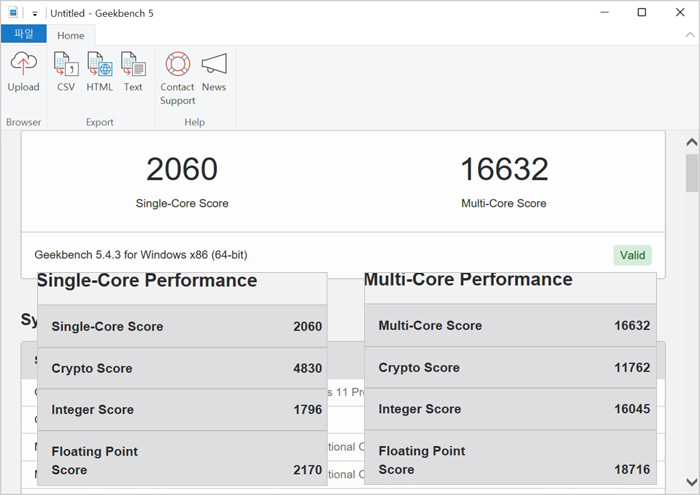Viewport: 700px width, 495px height.
Task: Click the Multi-Core Score label under 16632
Action: point(504,204)
